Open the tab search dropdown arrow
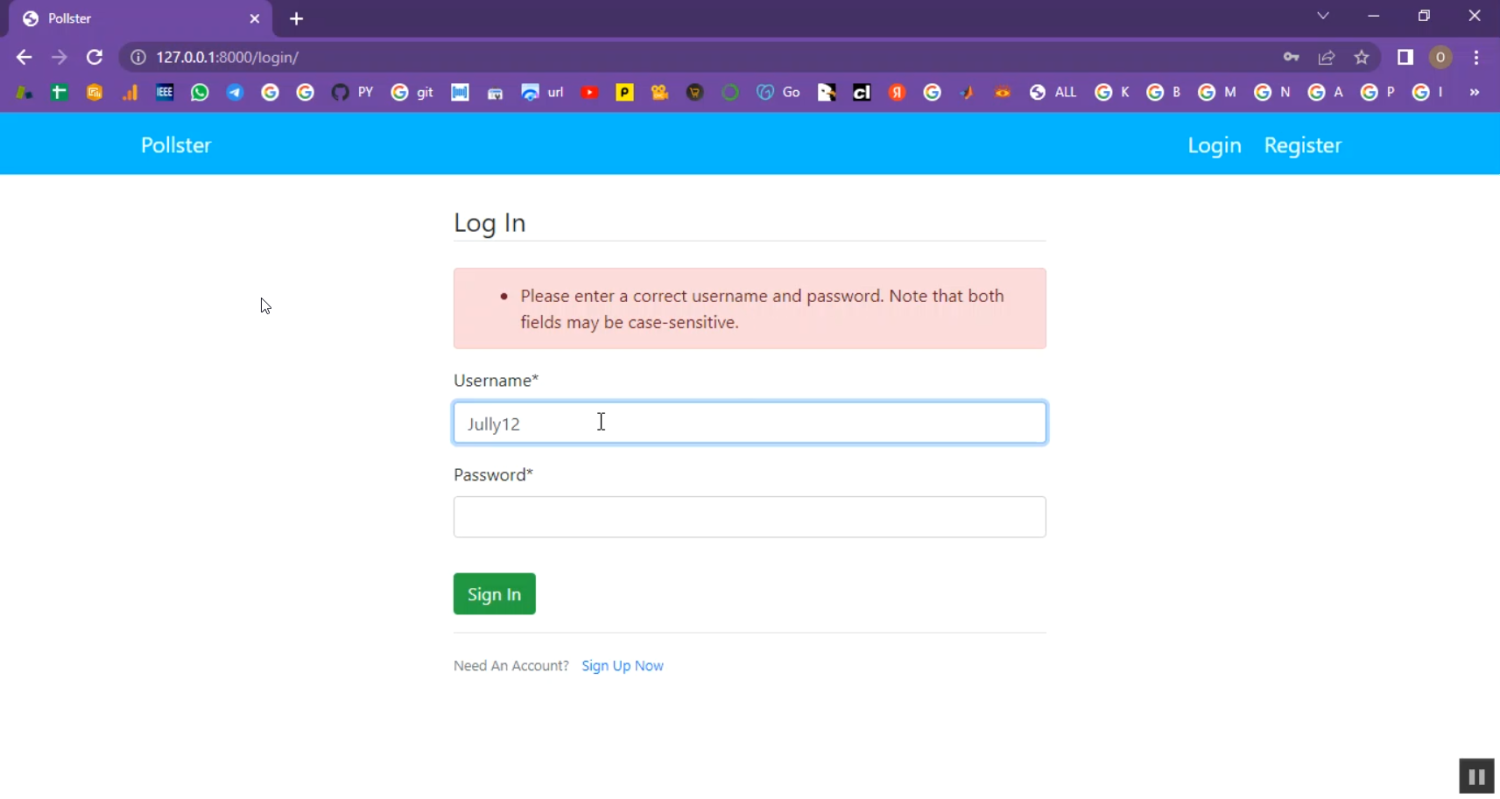 [x=1323, y=16]
